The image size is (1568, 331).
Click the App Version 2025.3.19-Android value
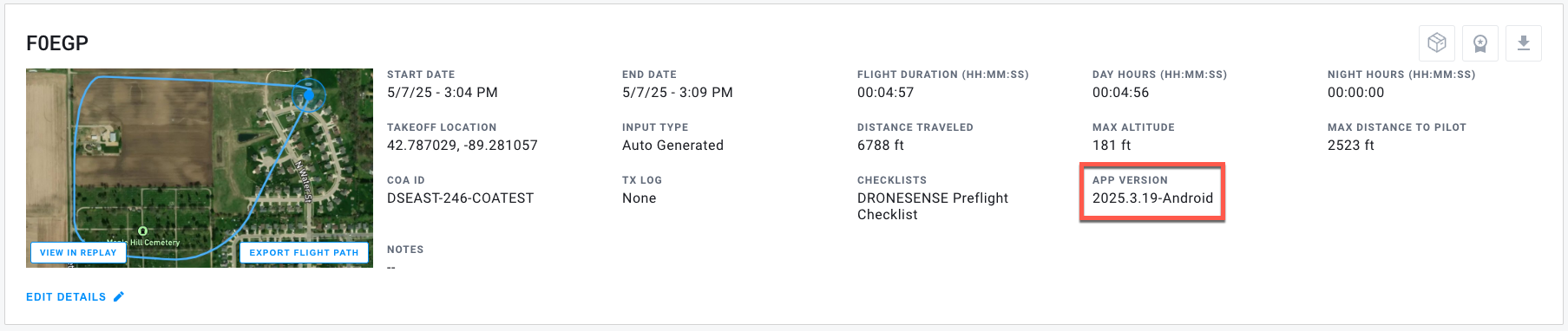(x=1152, y=198)
